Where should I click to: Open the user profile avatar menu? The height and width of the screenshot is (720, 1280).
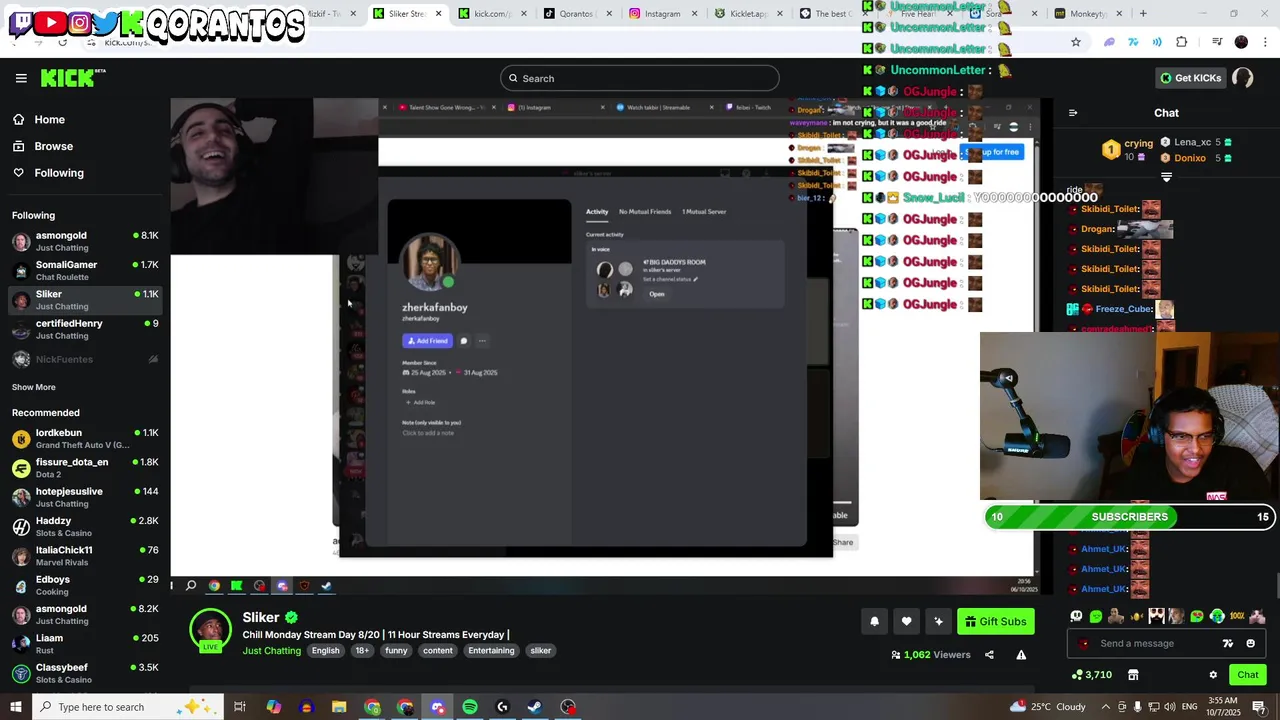click(1243, 78)
